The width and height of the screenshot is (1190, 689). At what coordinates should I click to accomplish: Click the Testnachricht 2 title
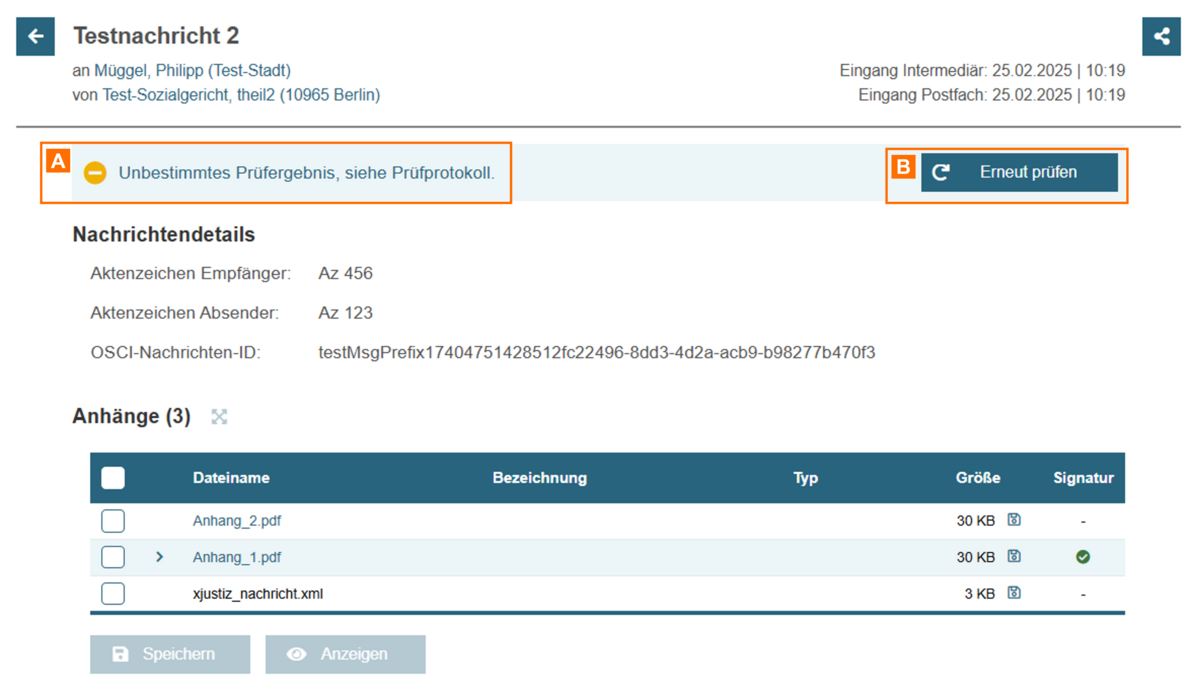(156, 36)
